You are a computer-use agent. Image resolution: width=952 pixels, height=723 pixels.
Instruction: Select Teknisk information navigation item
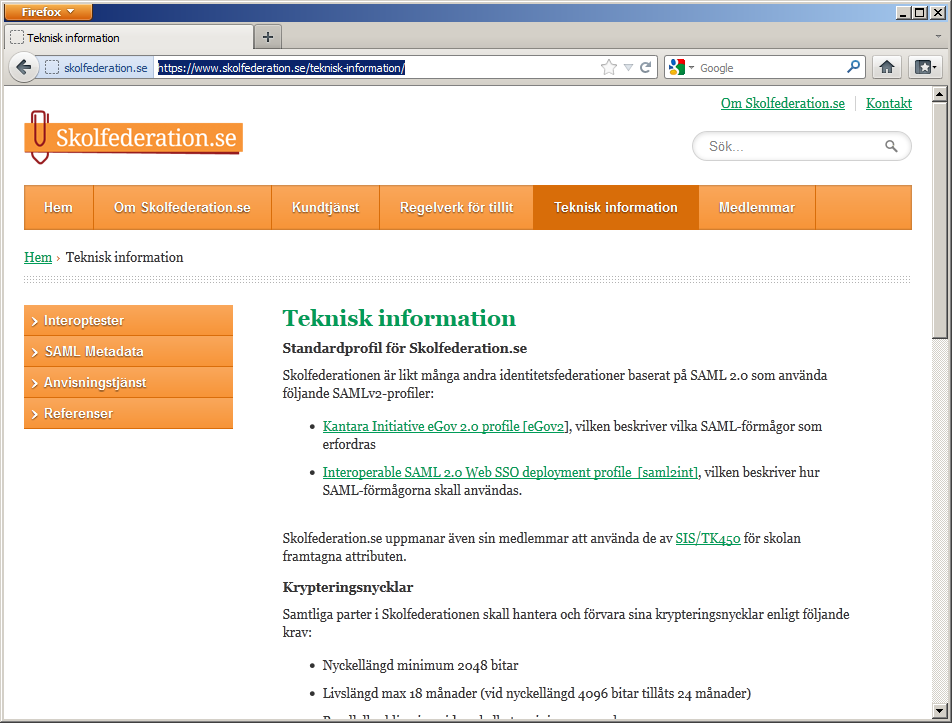(616, 208)
